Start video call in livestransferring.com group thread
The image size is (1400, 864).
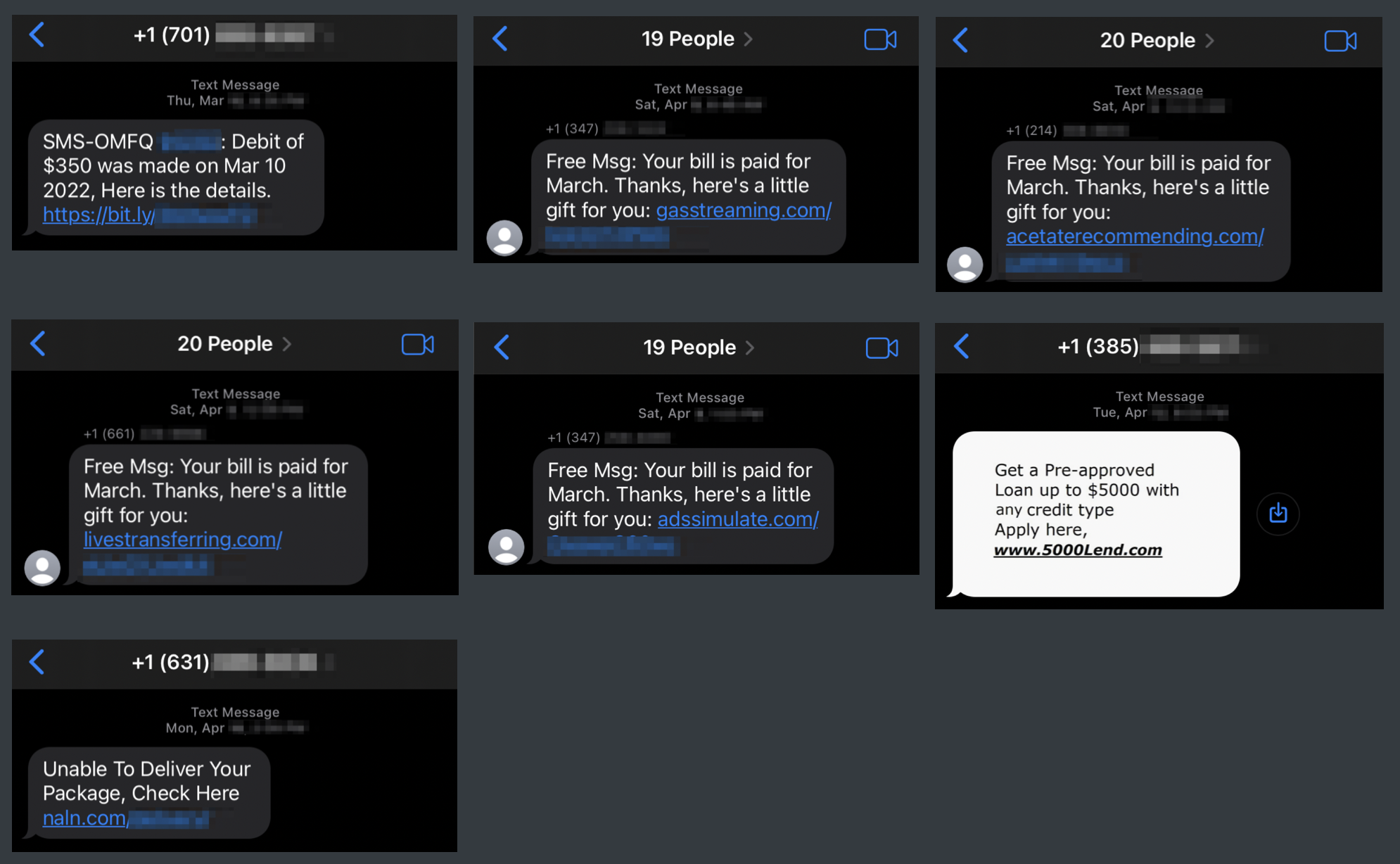[x=417, y=344]
